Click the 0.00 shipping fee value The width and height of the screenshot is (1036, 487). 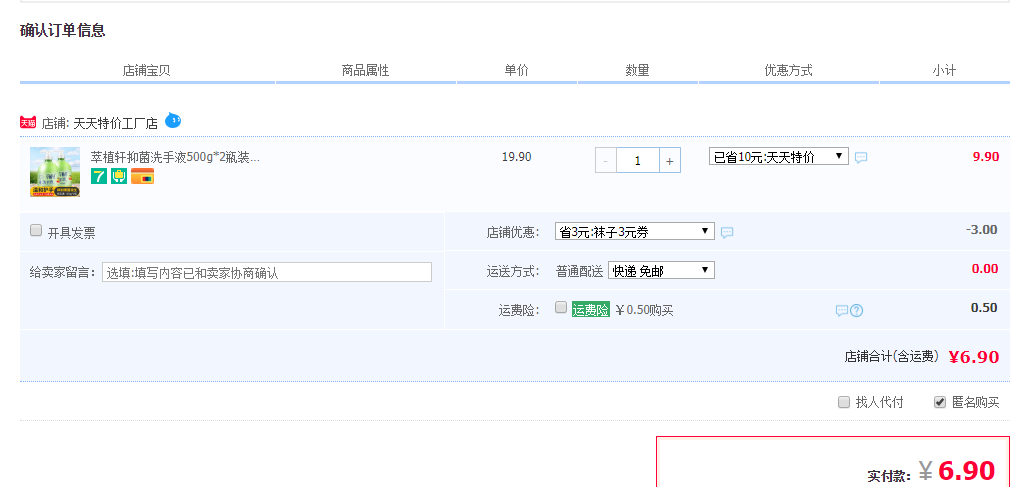984,269
